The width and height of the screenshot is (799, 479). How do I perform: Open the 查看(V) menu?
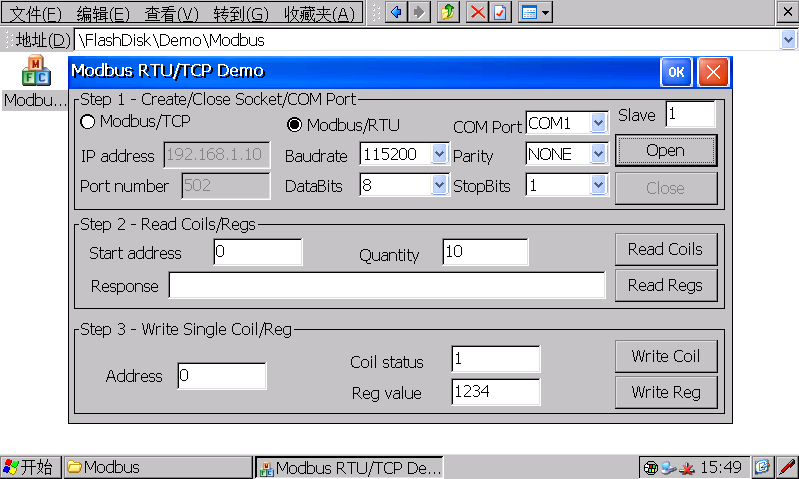[x=172, y=13]
